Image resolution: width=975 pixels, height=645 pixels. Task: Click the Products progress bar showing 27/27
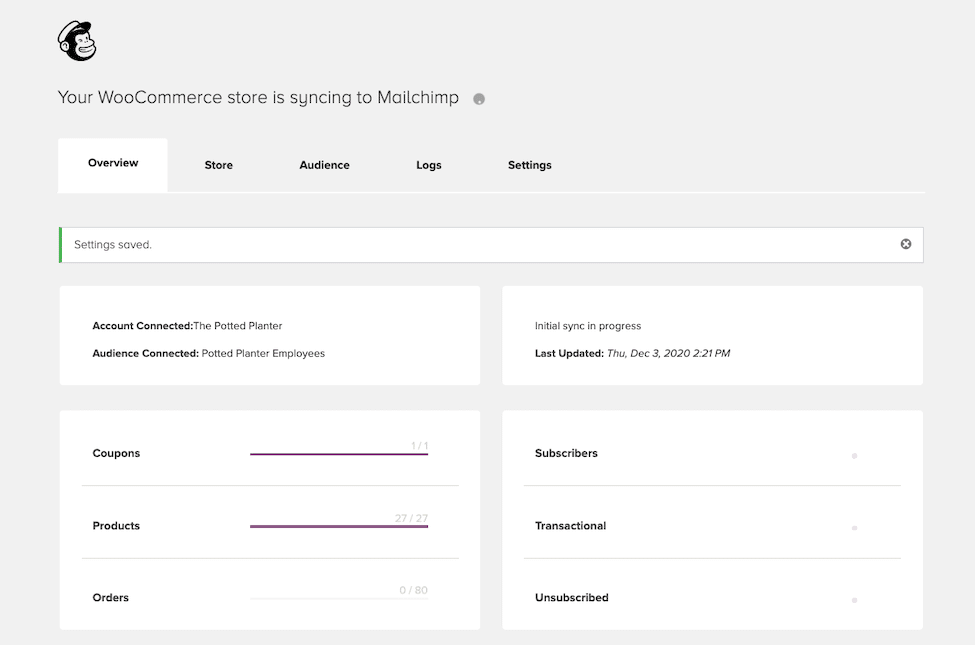pyautogui.click(x=339, y=527)
